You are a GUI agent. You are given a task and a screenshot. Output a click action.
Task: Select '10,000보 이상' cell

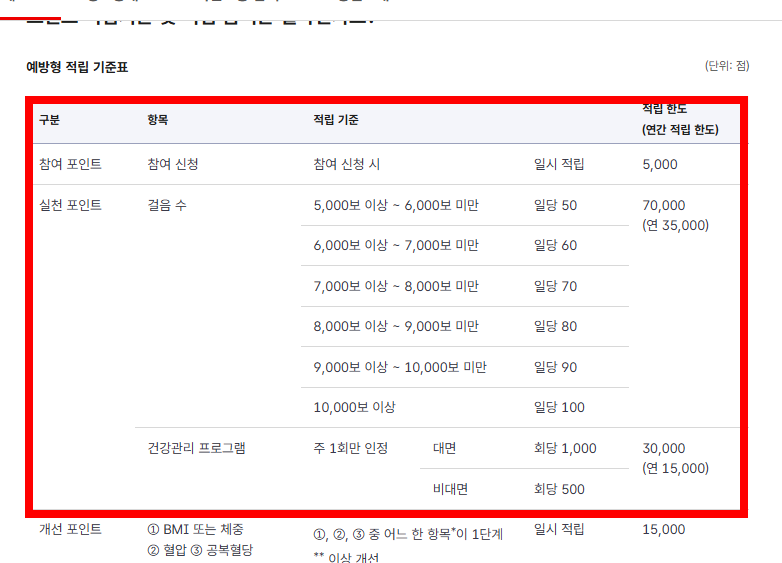coord(355,407)
